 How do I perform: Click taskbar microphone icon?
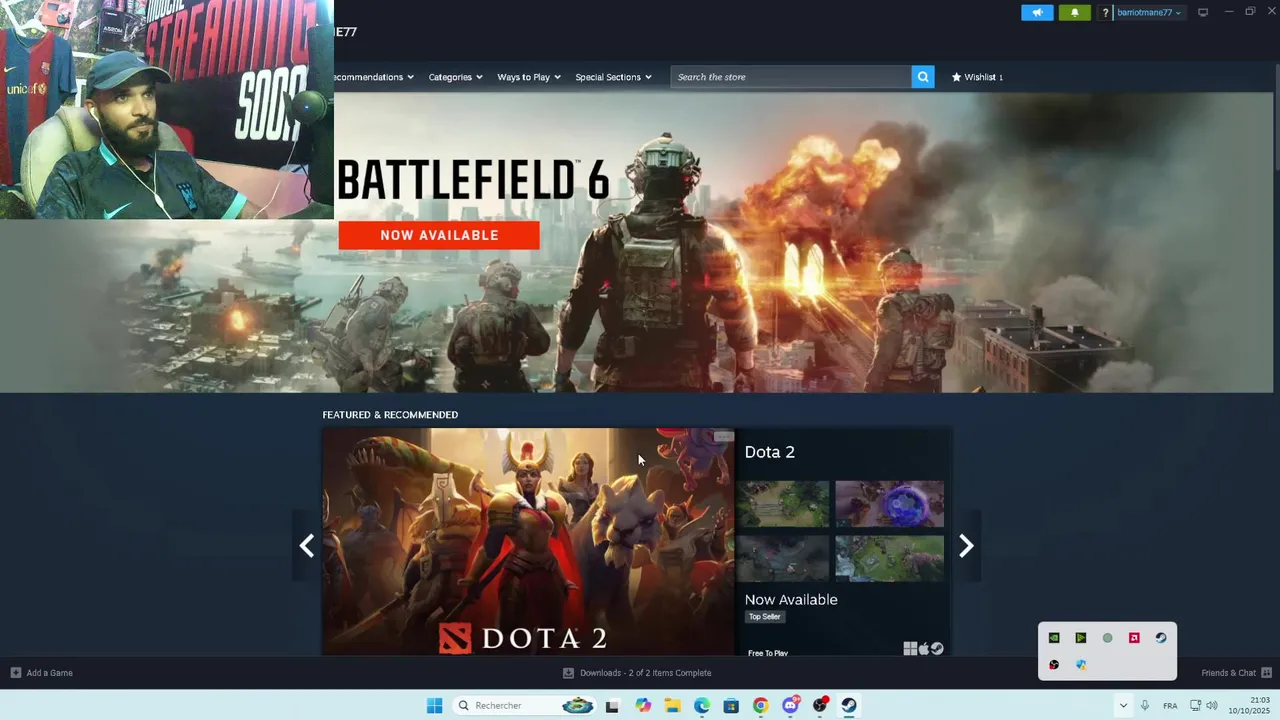pos(1145,705)
